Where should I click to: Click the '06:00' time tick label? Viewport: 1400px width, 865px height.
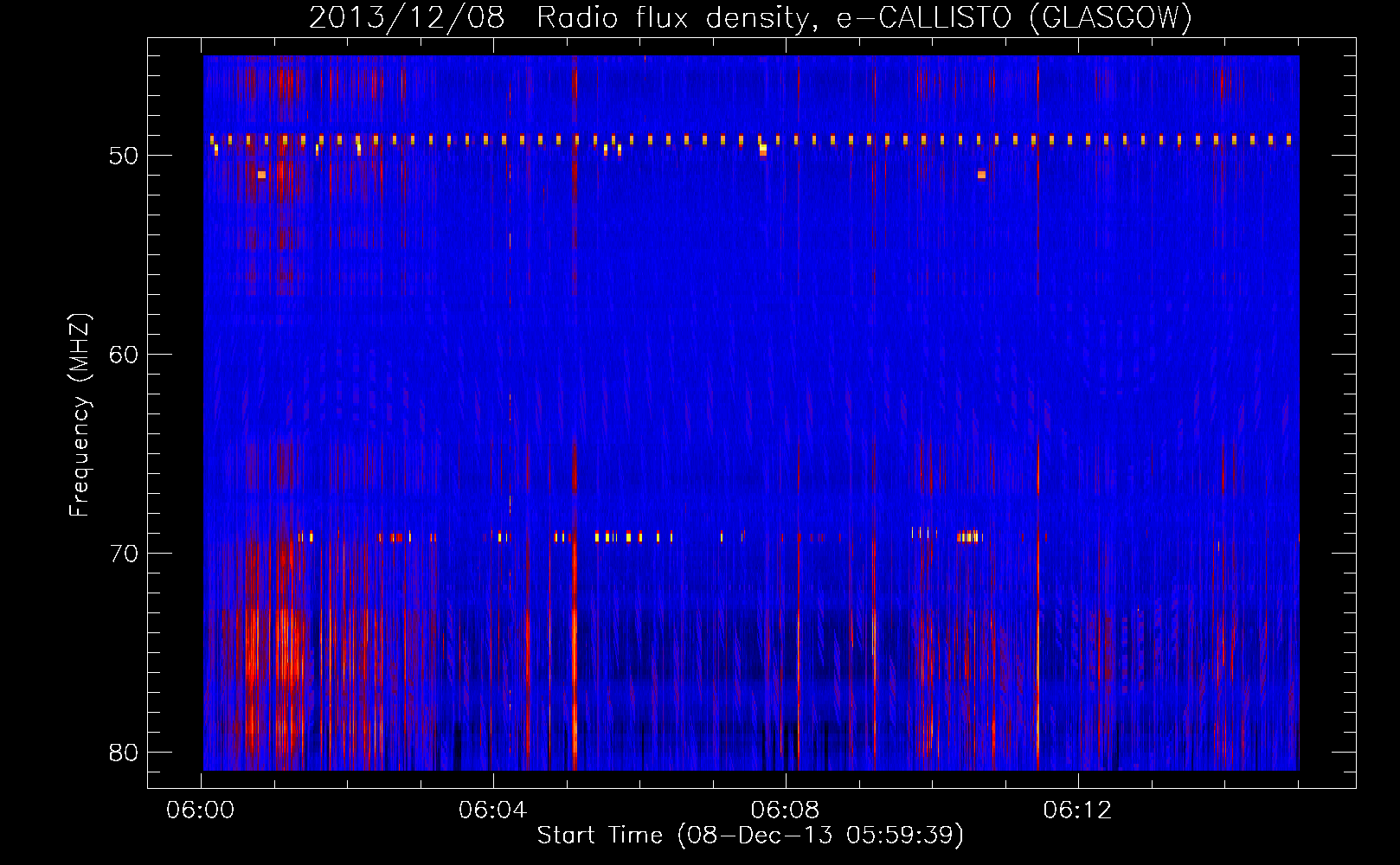(201, 811)
